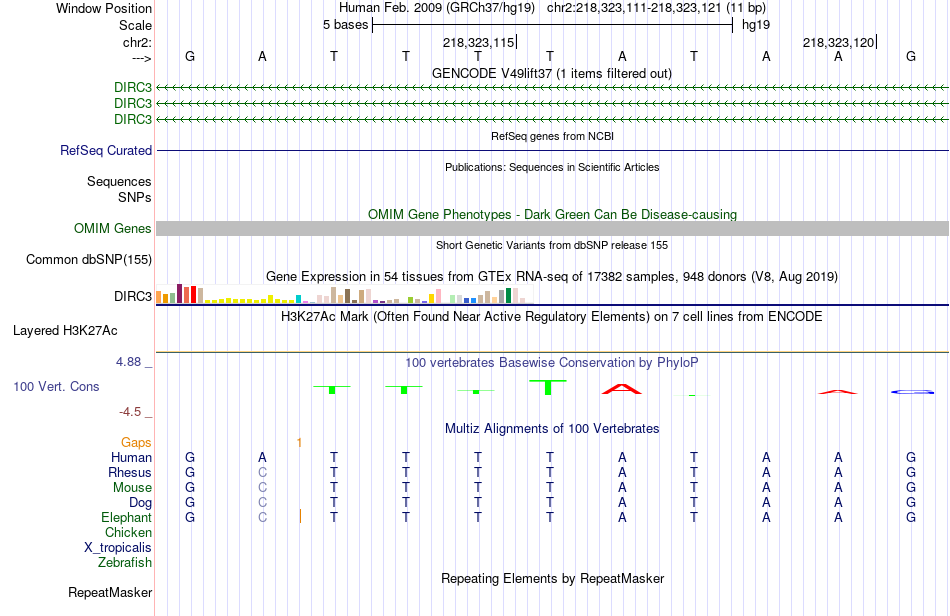Click the Common dbSNP(155) track label

[x=89, y=259]
